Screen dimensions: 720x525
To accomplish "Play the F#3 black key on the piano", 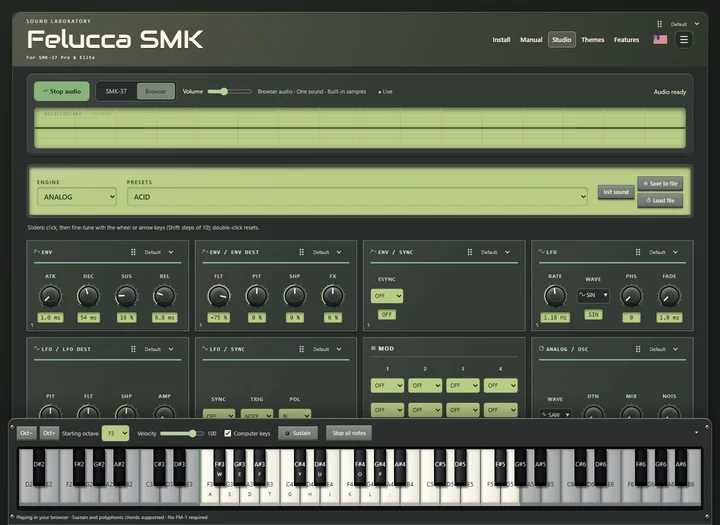I will (x=219, y=467).
